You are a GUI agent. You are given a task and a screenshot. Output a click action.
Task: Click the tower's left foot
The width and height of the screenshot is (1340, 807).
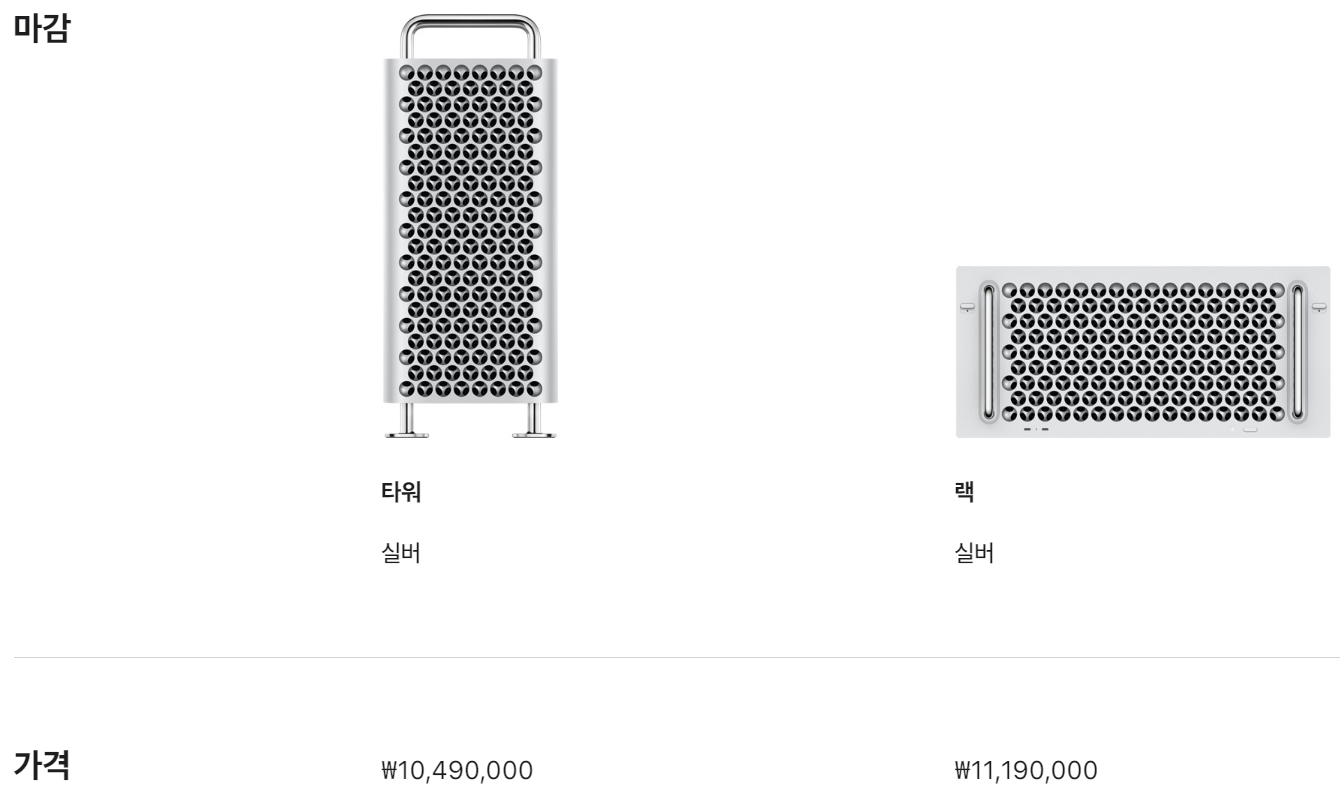point(407,420)
